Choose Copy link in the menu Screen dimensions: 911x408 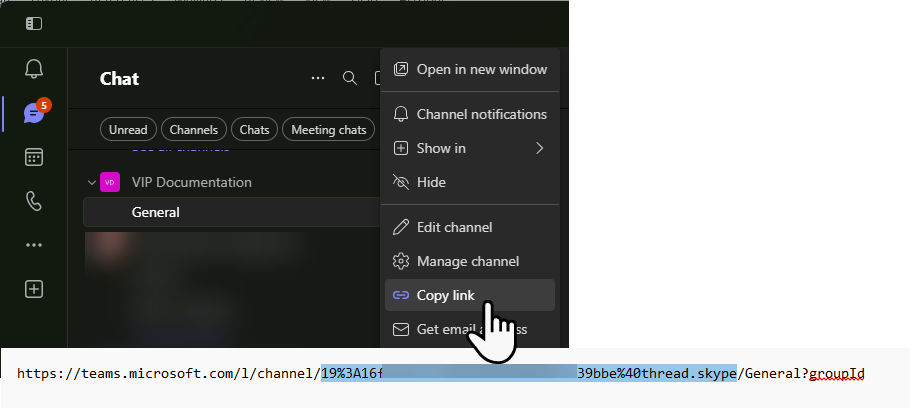[470, 295]
